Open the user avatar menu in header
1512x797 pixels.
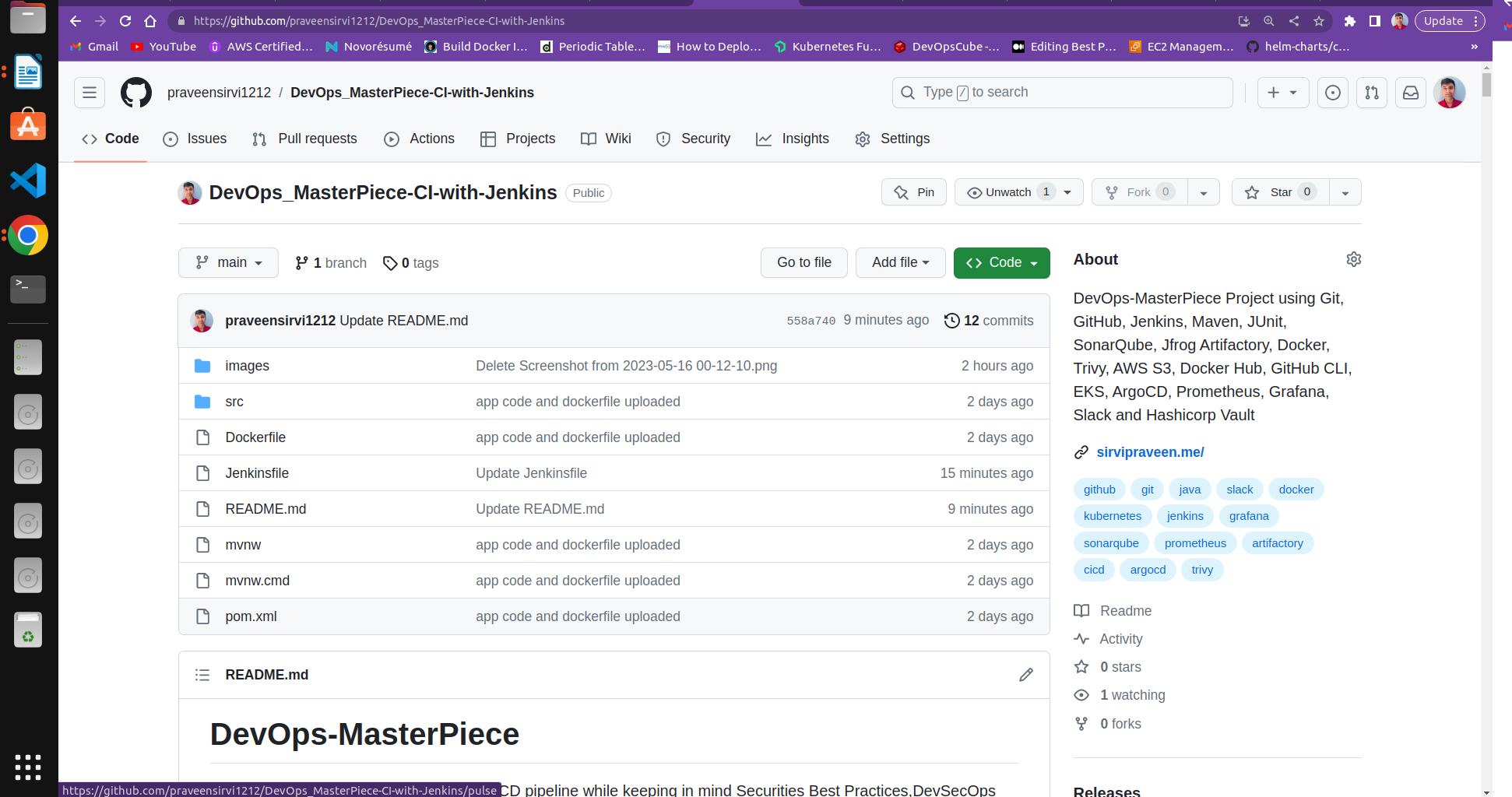(x=1450, y=93)
